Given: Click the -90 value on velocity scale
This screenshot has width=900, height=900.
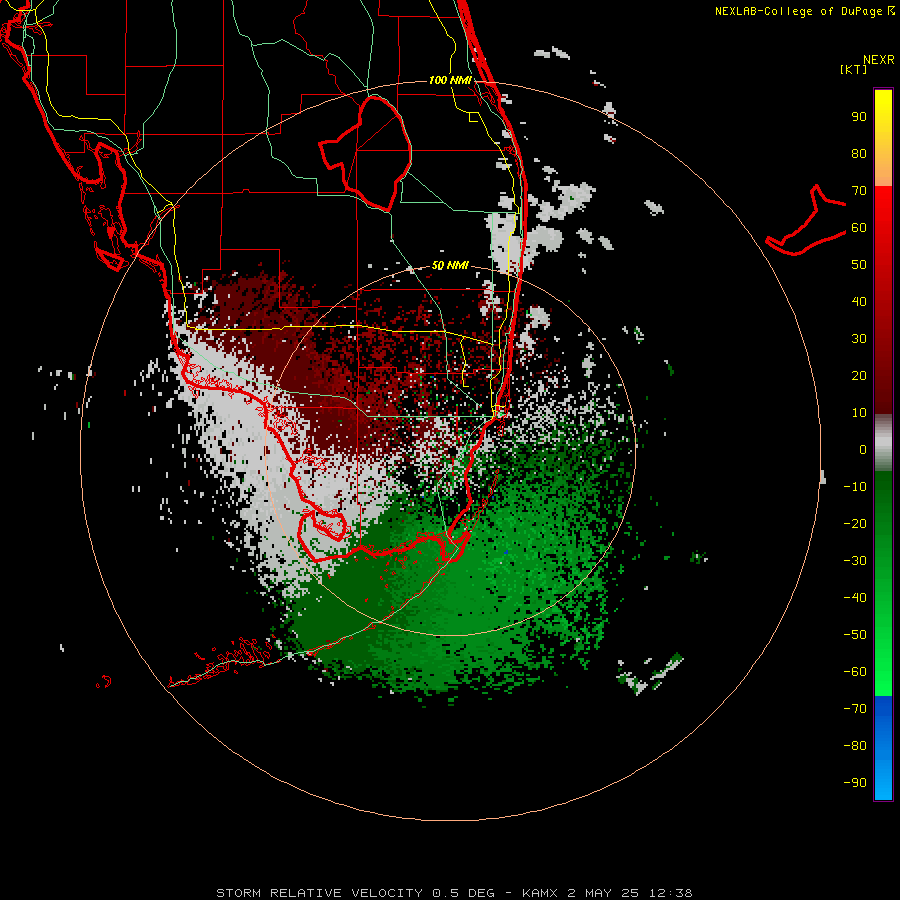Looking at the screenshot, I should 855,783.
